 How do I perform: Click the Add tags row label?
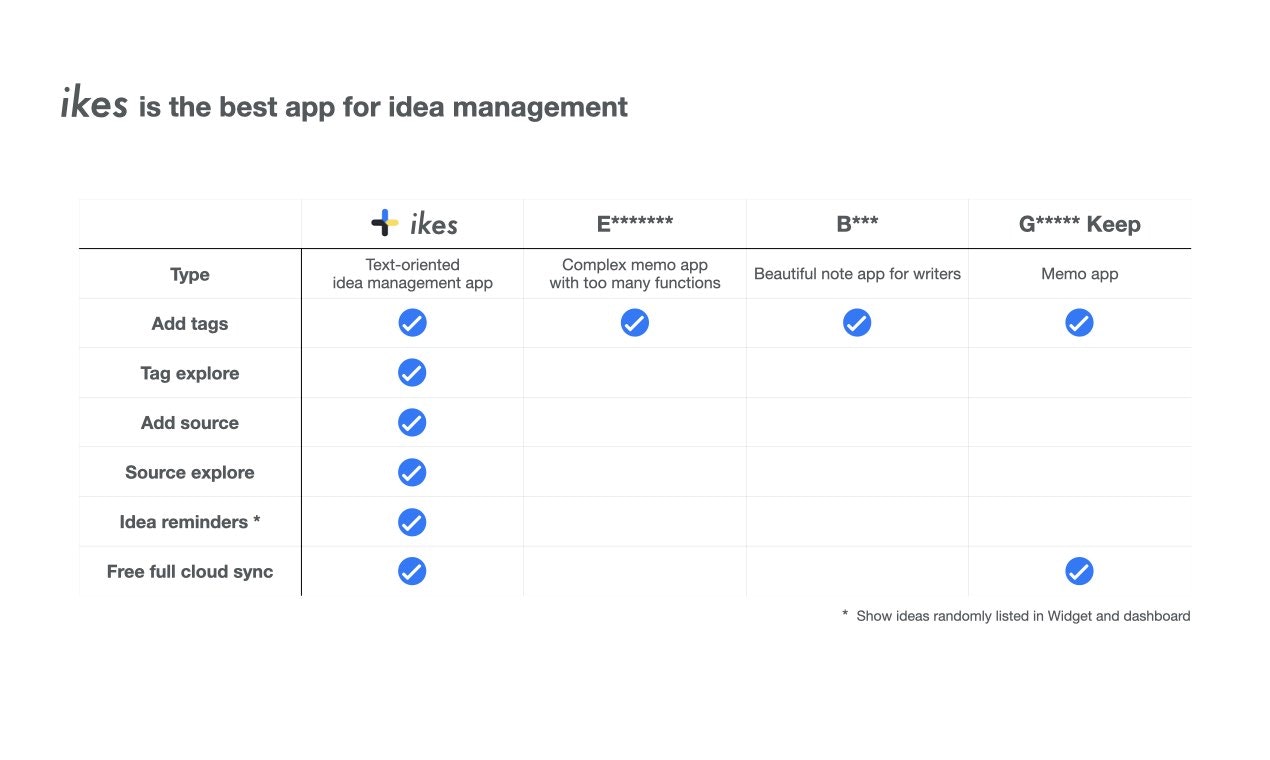point(190,323)
